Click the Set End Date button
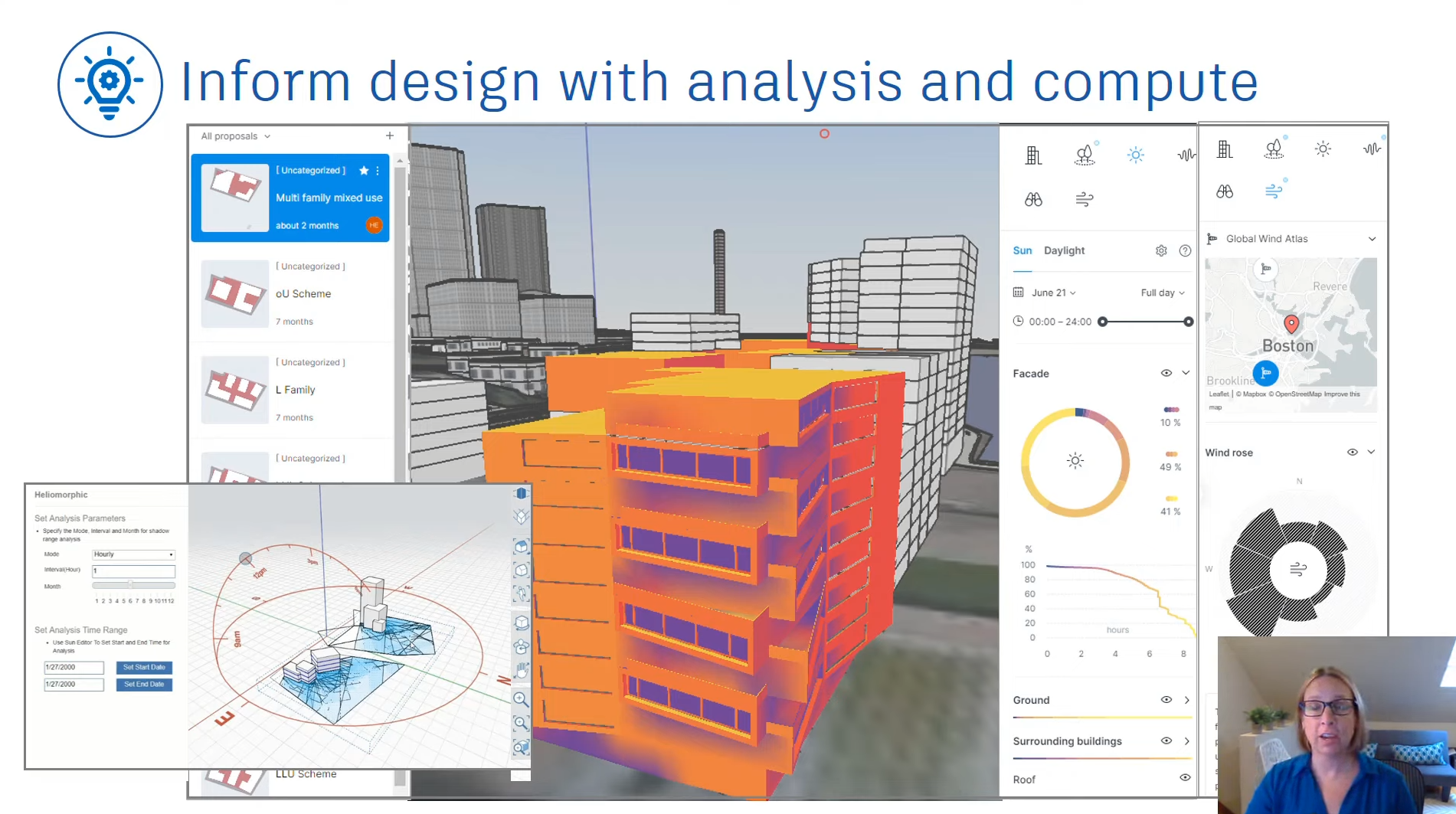 144,684
